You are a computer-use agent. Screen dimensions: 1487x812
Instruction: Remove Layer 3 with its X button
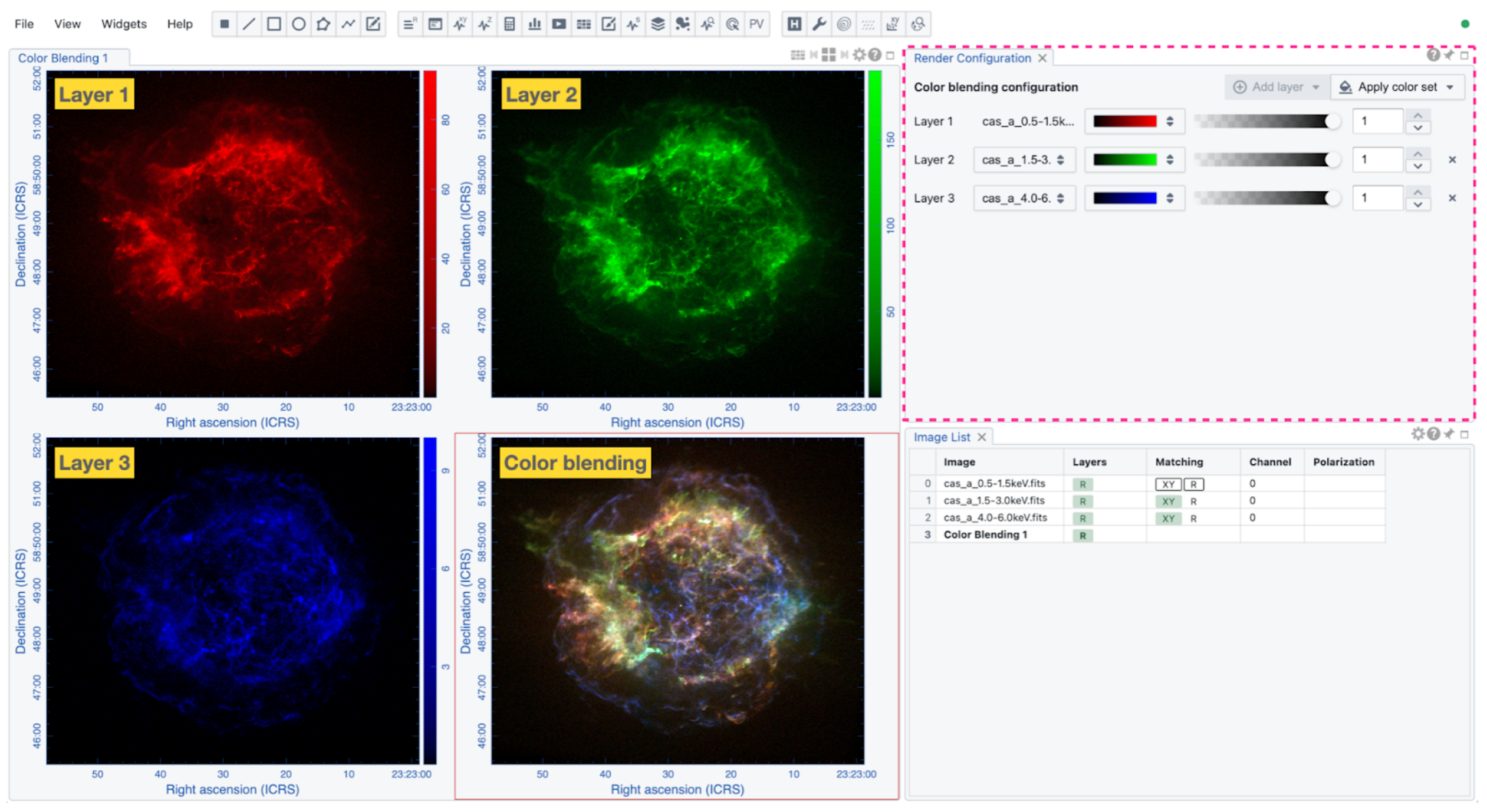pos(1452,198)
